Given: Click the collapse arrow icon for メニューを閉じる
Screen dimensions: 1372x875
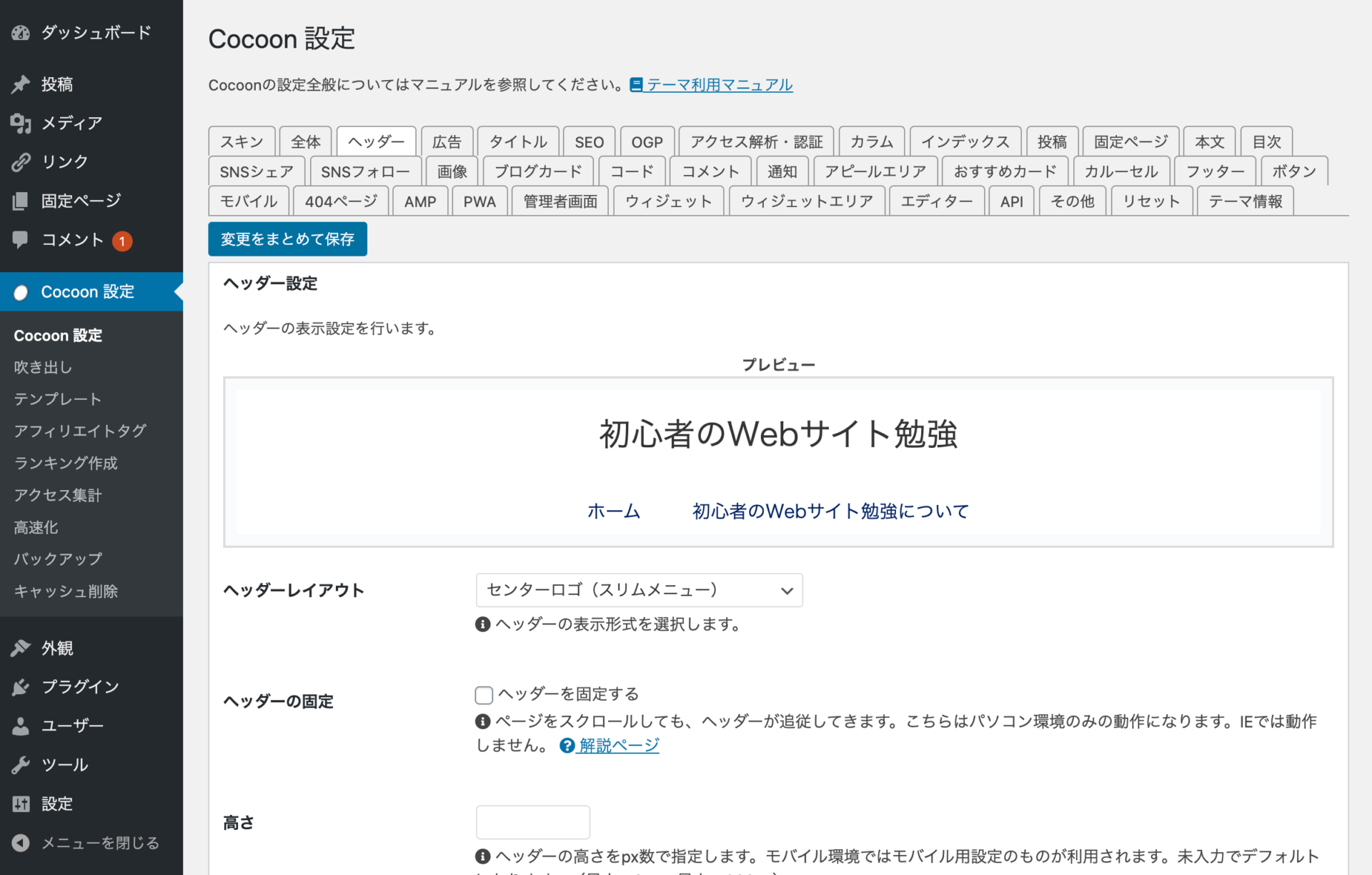Looking at the screenshot, I should pos(21,843).
